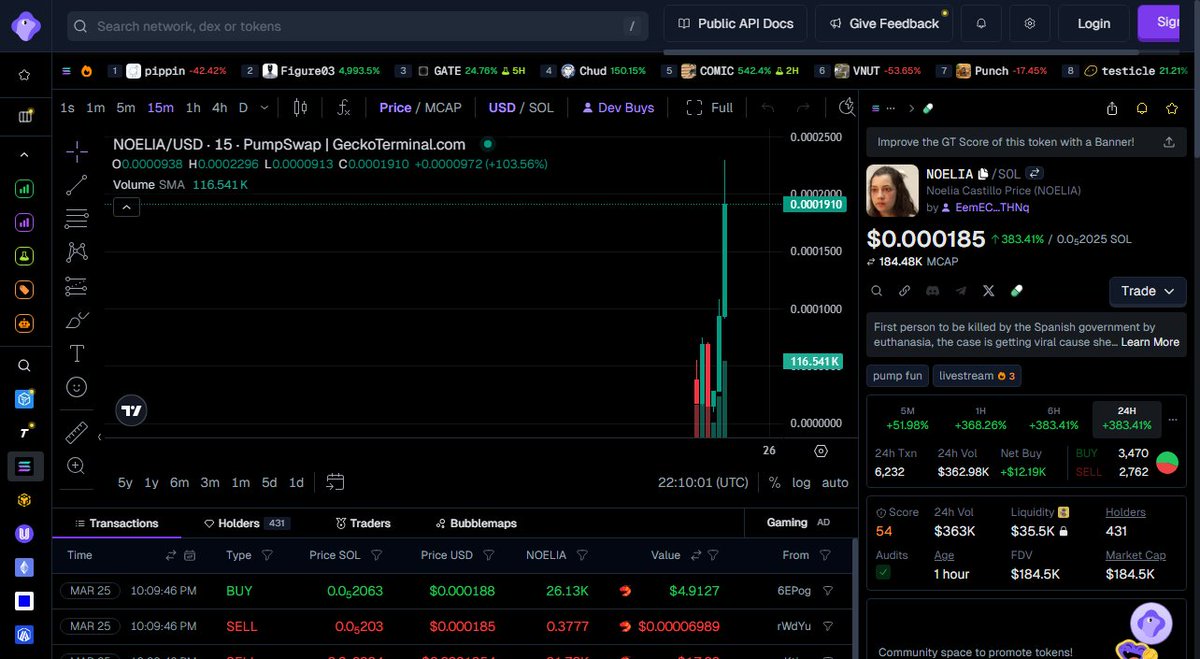Open the token's X (Twitter) link

tap(989, 291)
